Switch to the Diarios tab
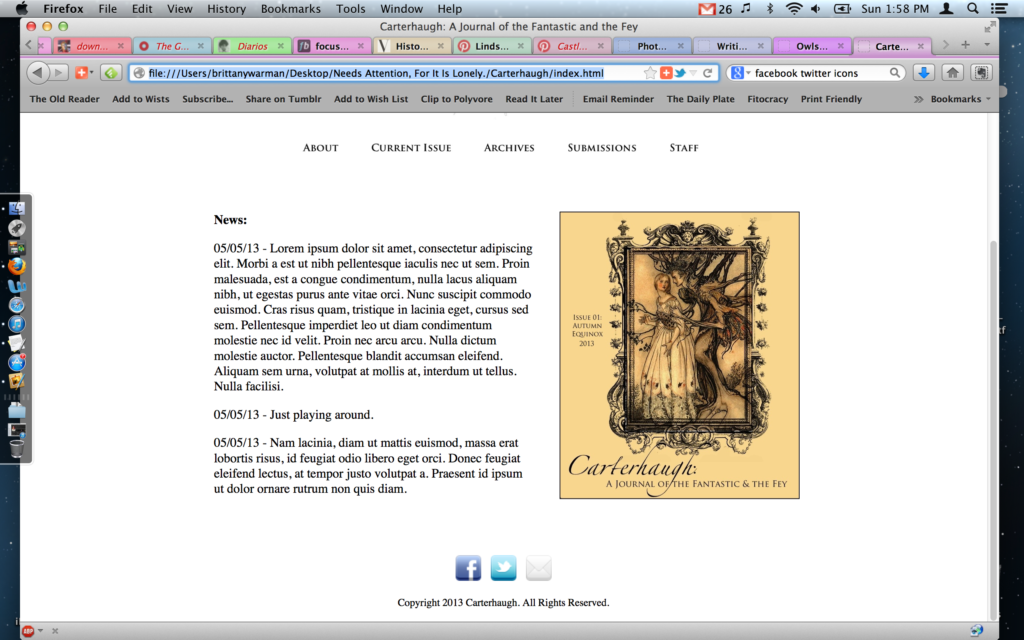Screen dimensions: 1024x640 (252, 46)
